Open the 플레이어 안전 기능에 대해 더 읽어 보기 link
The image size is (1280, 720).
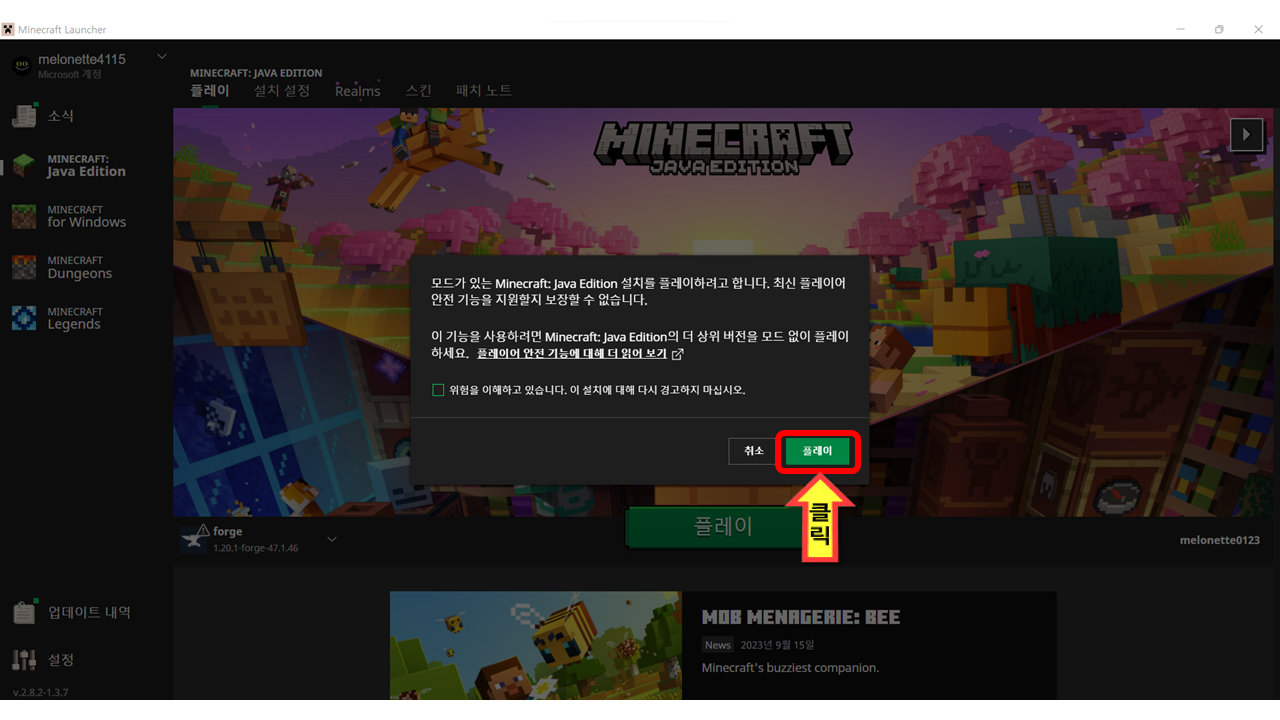[x=572, y=354]
